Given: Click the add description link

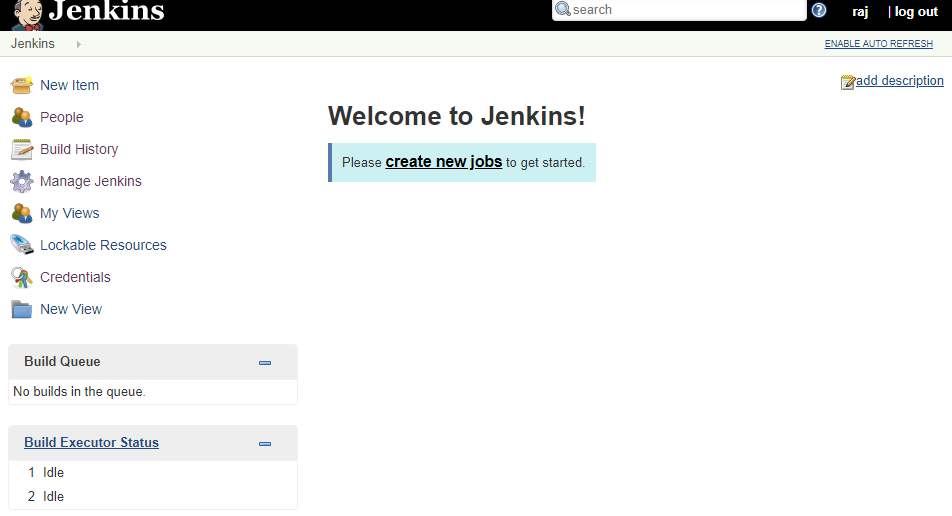Looking at the screenshot, I should point(900,81).
